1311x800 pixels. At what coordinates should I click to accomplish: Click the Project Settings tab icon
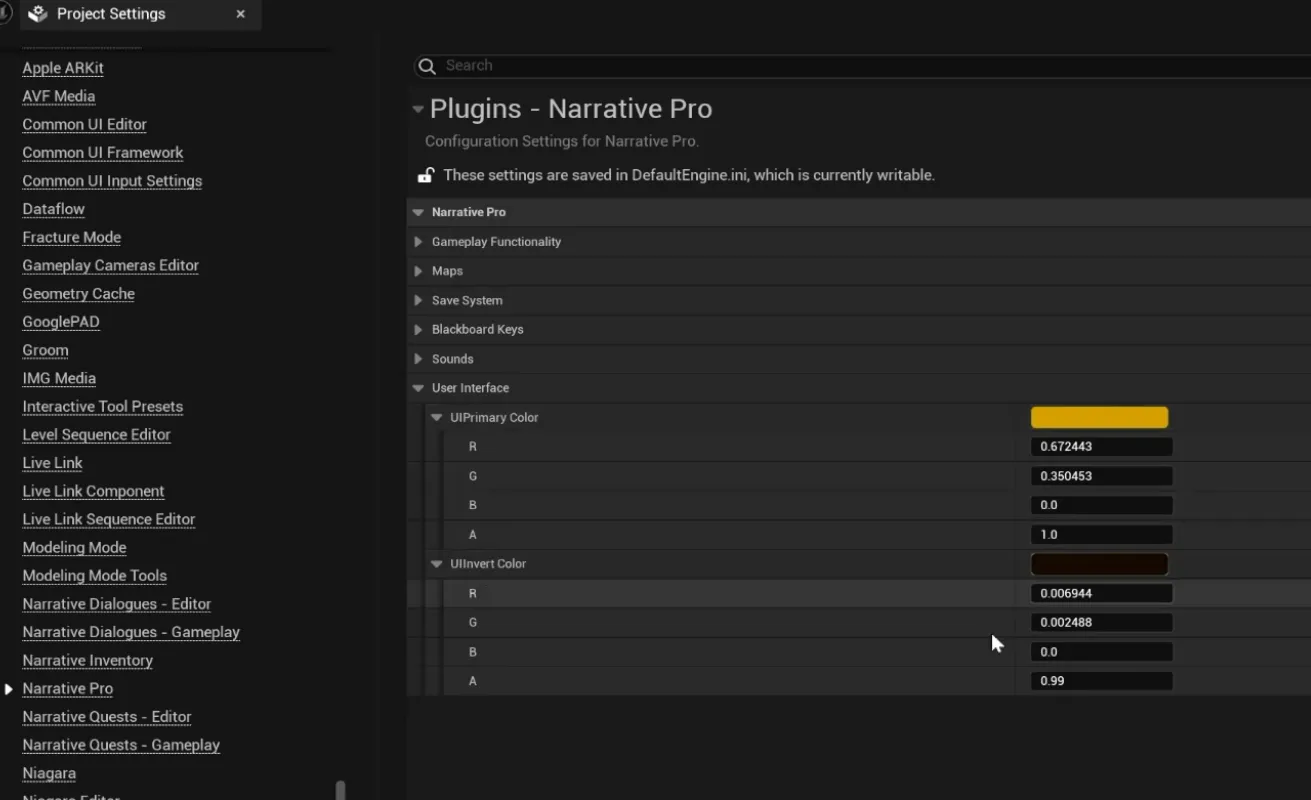click(38, 14)
